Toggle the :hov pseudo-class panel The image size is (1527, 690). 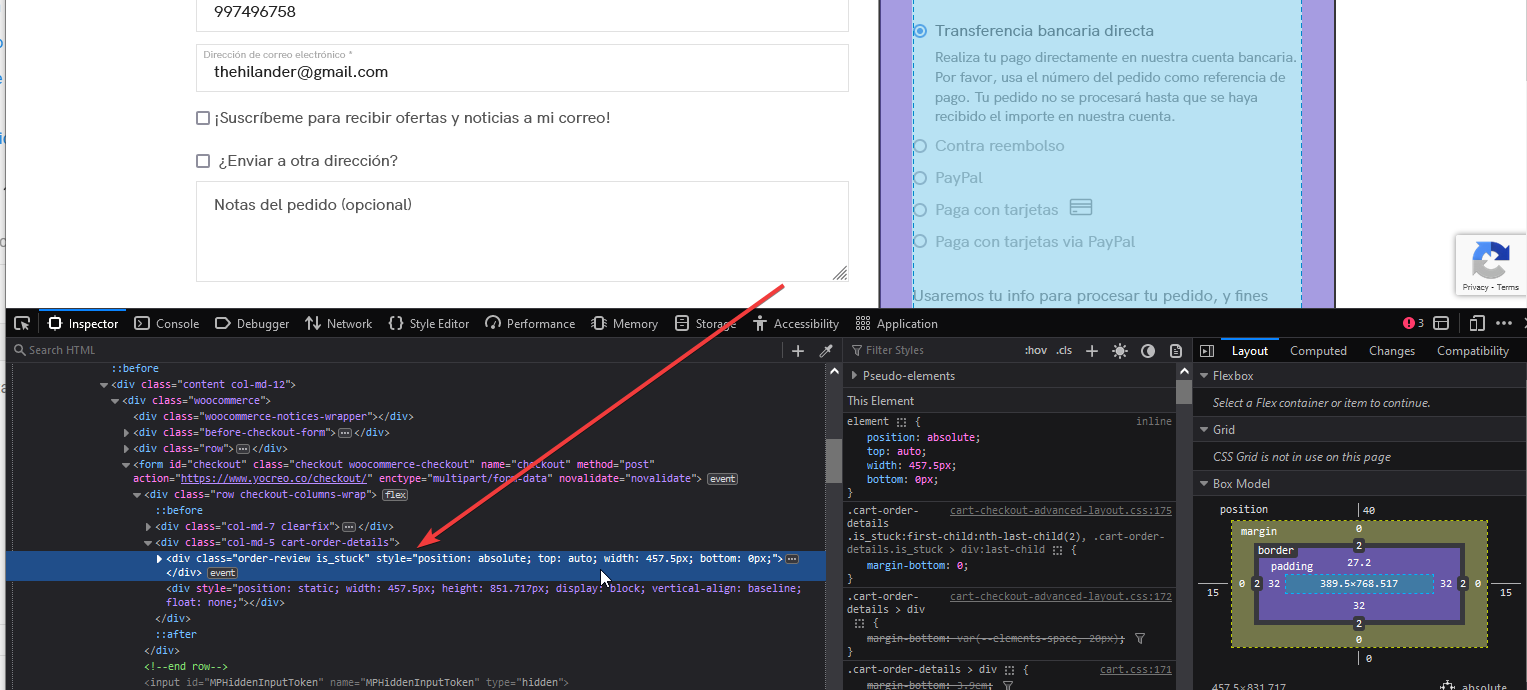click(1036, 350)
